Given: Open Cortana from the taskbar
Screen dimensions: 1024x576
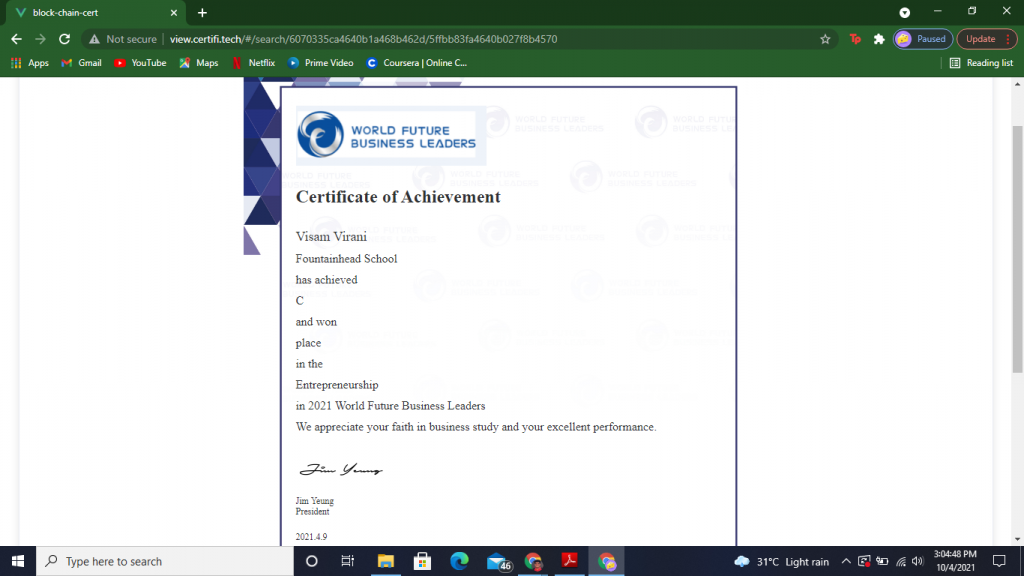Looking at the screenshot, I should [312, 561].
